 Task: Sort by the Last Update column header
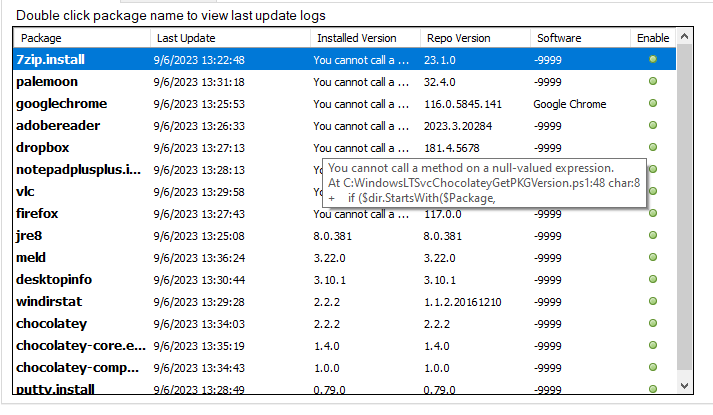click(x=227, y=38)
